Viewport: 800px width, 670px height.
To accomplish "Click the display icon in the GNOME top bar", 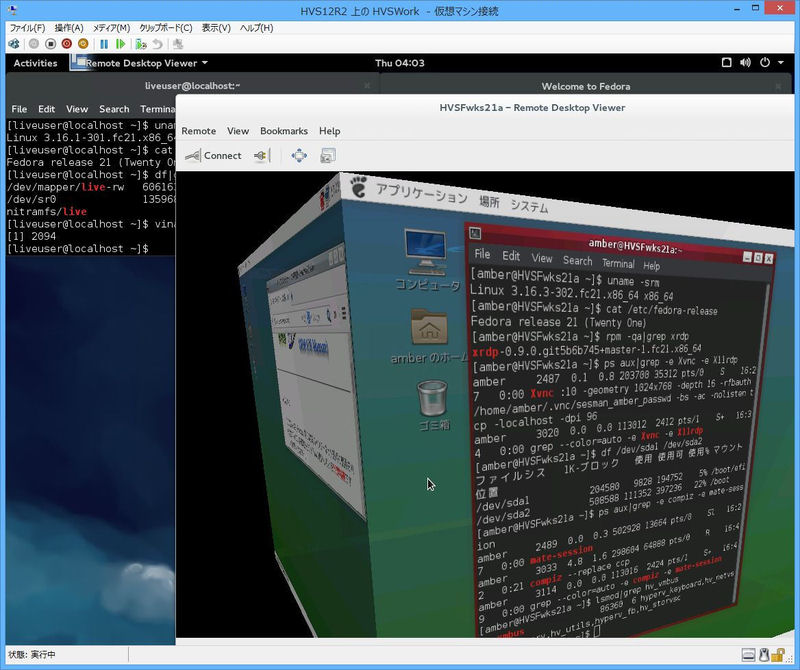I will (x=727, y=63).
